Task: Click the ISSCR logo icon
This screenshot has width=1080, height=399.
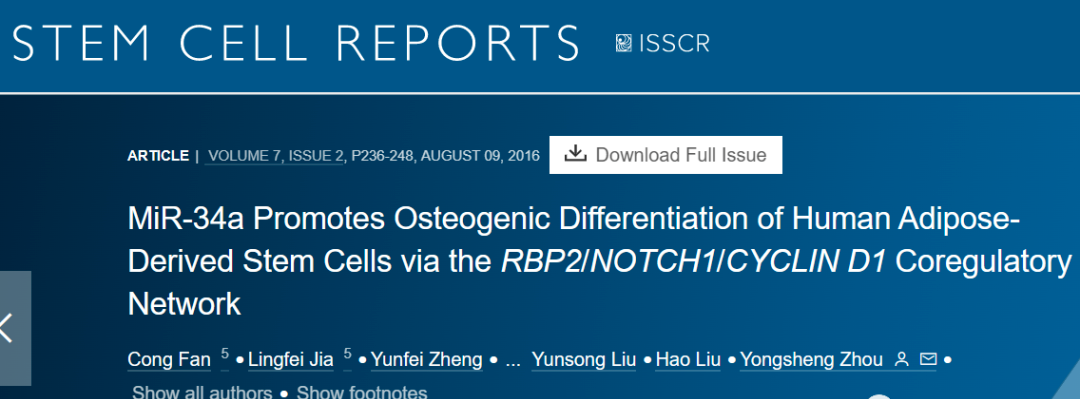Action: [623, 43]
